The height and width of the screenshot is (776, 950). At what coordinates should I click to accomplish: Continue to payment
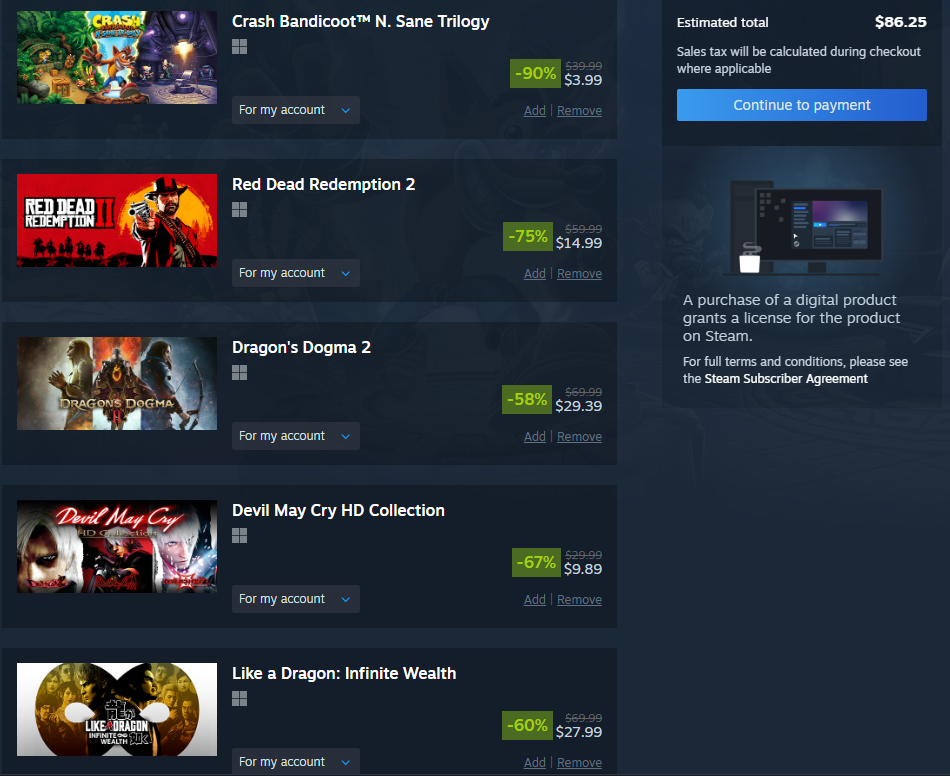pos(802,105)
